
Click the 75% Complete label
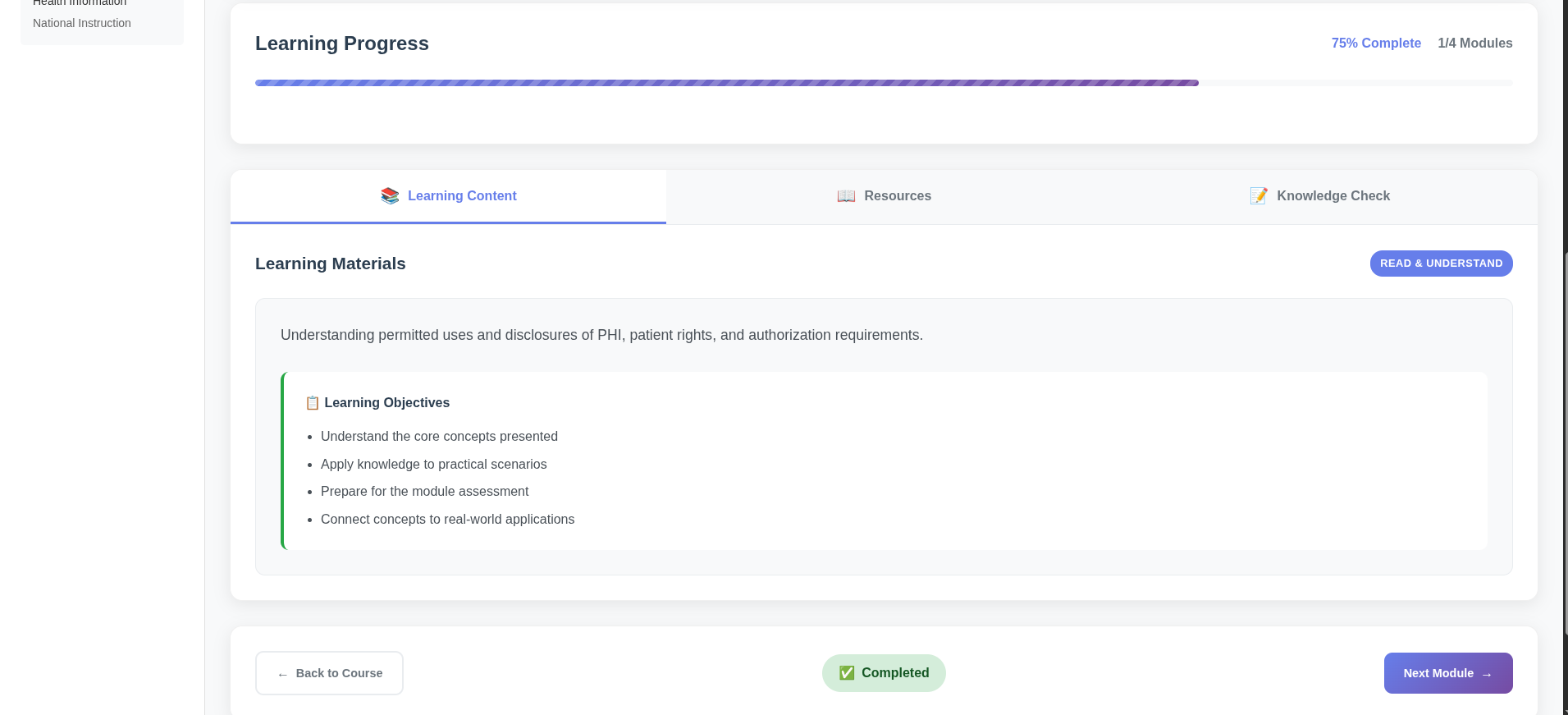[x=1376, y=44]
